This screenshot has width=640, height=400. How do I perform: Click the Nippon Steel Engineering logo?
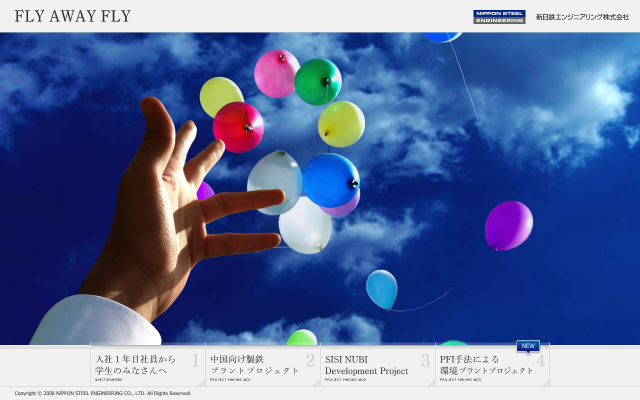(499, 16)
